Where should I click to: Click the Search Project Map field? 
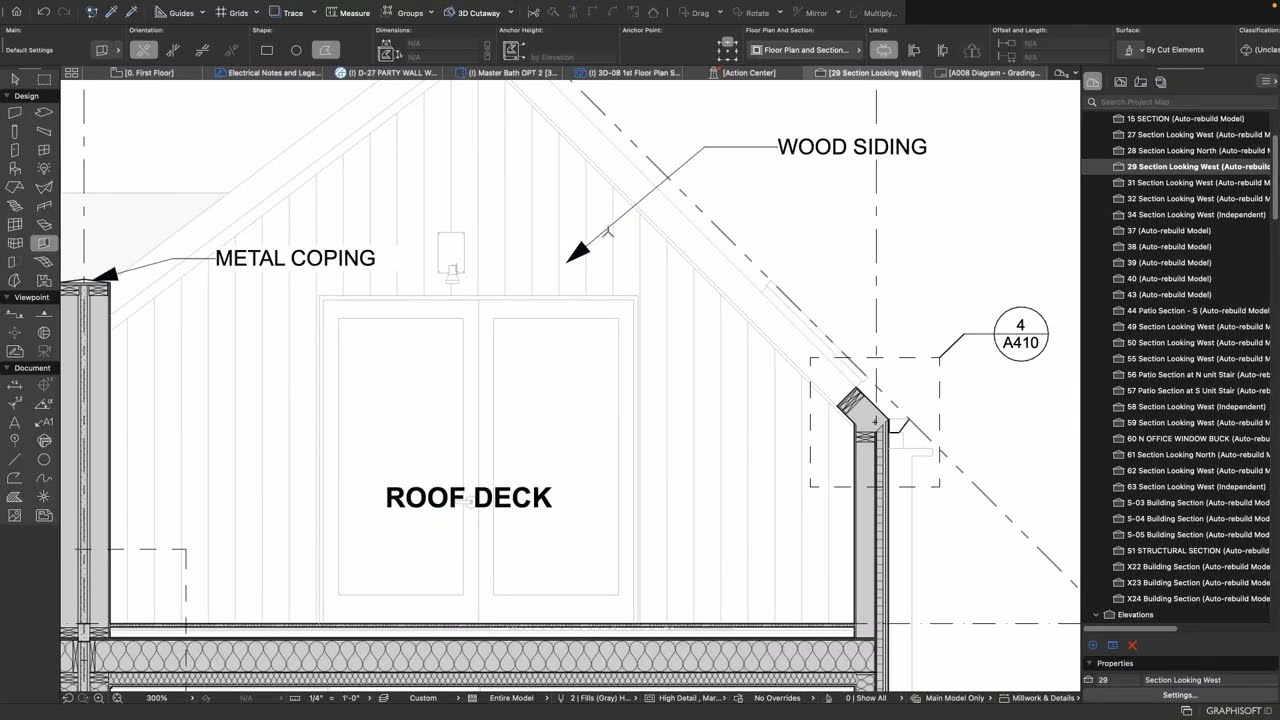[1178, 102]
